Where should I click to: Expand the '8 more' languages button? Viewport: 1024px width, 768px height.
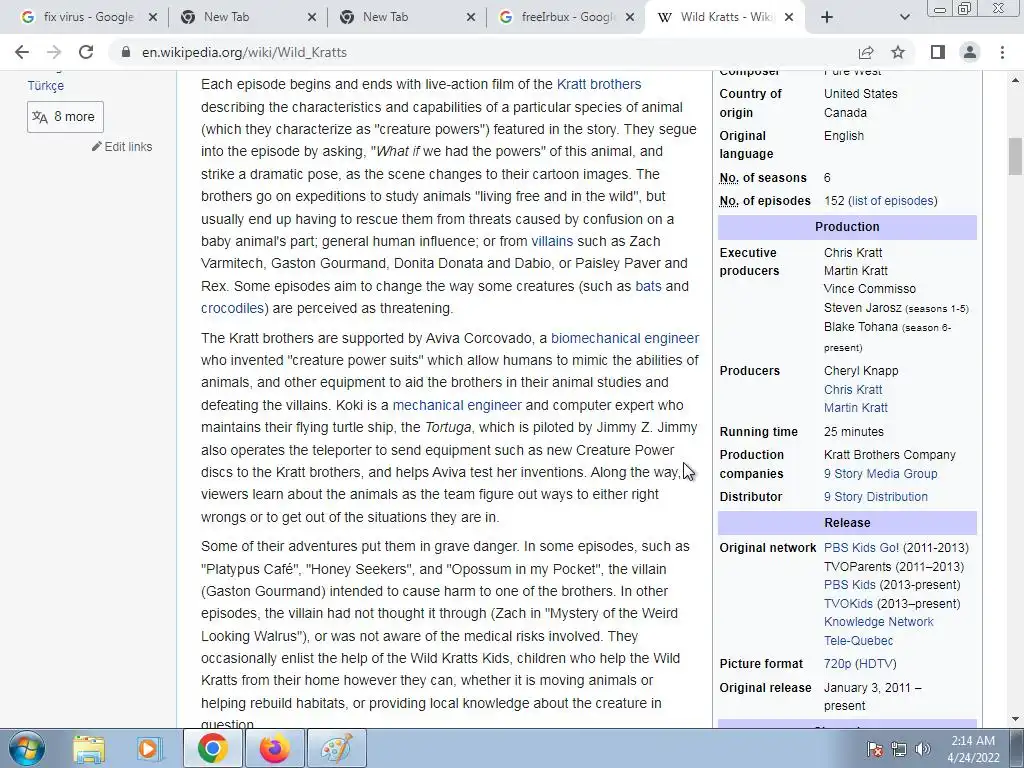65,117
